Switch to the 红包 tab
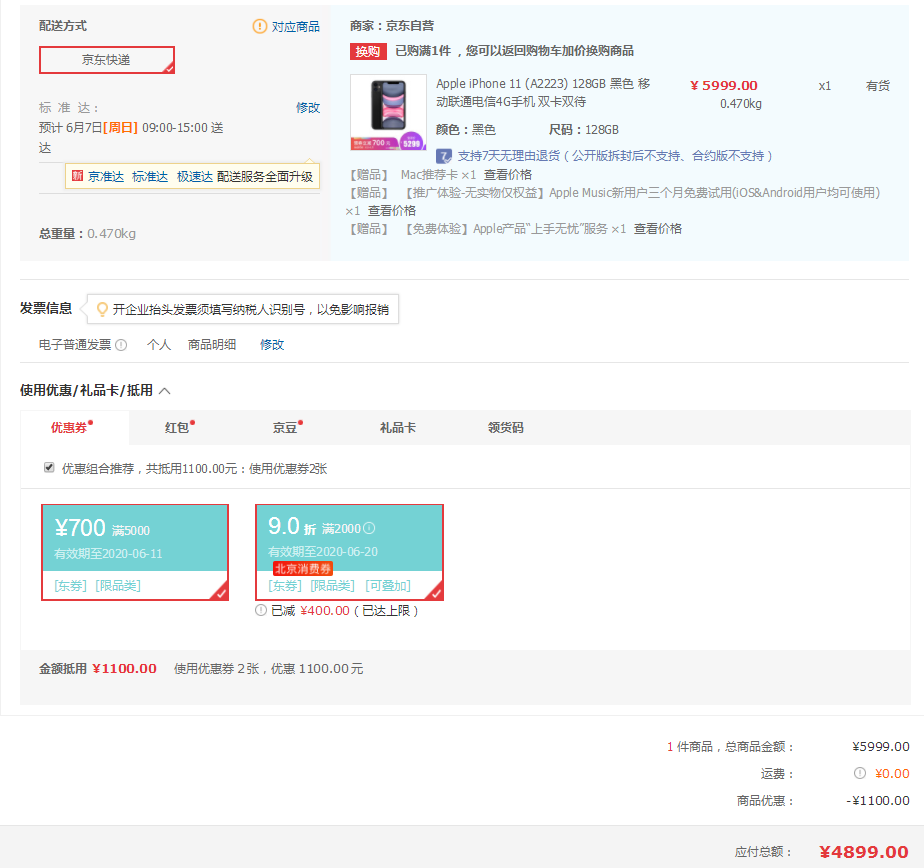Image resolution: width=924 pixels, height=868 pixels. 177,428
